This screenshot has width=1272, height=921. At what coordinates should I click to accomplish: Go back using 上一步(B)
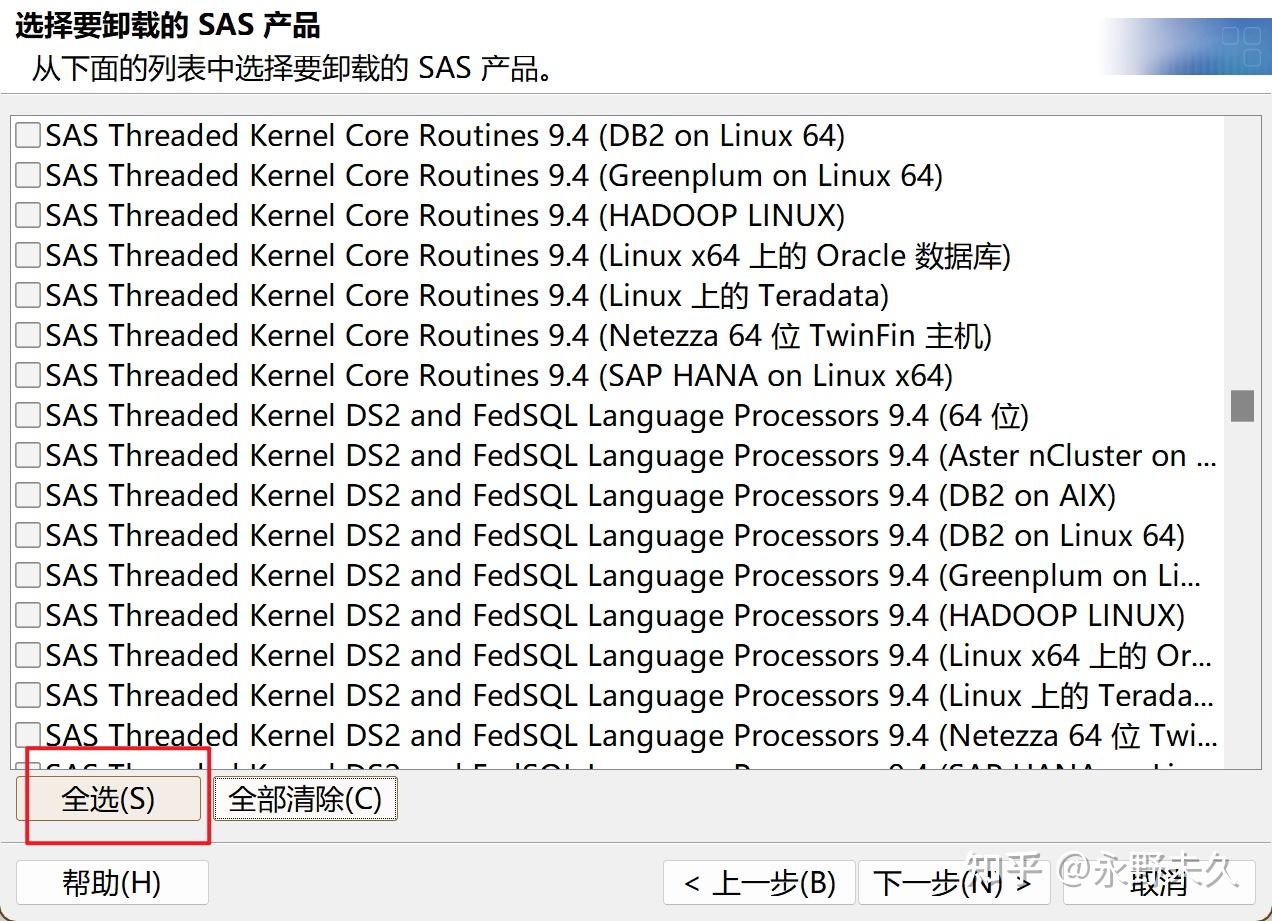coord(758,882)
